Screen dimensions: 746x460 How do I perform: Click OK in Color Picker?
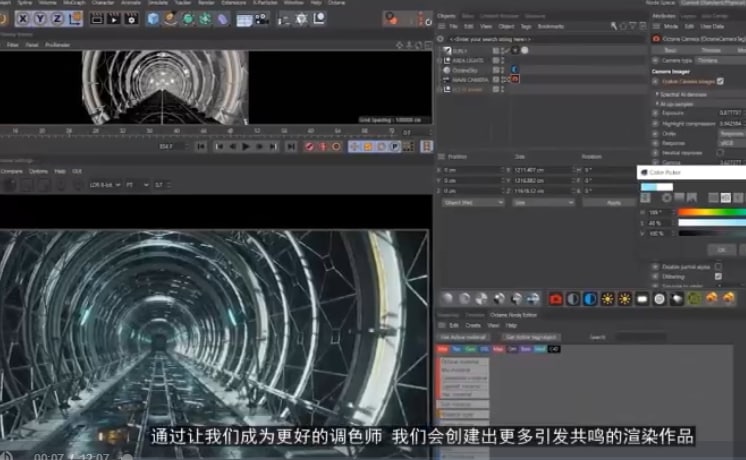click(x=722, y=250)
